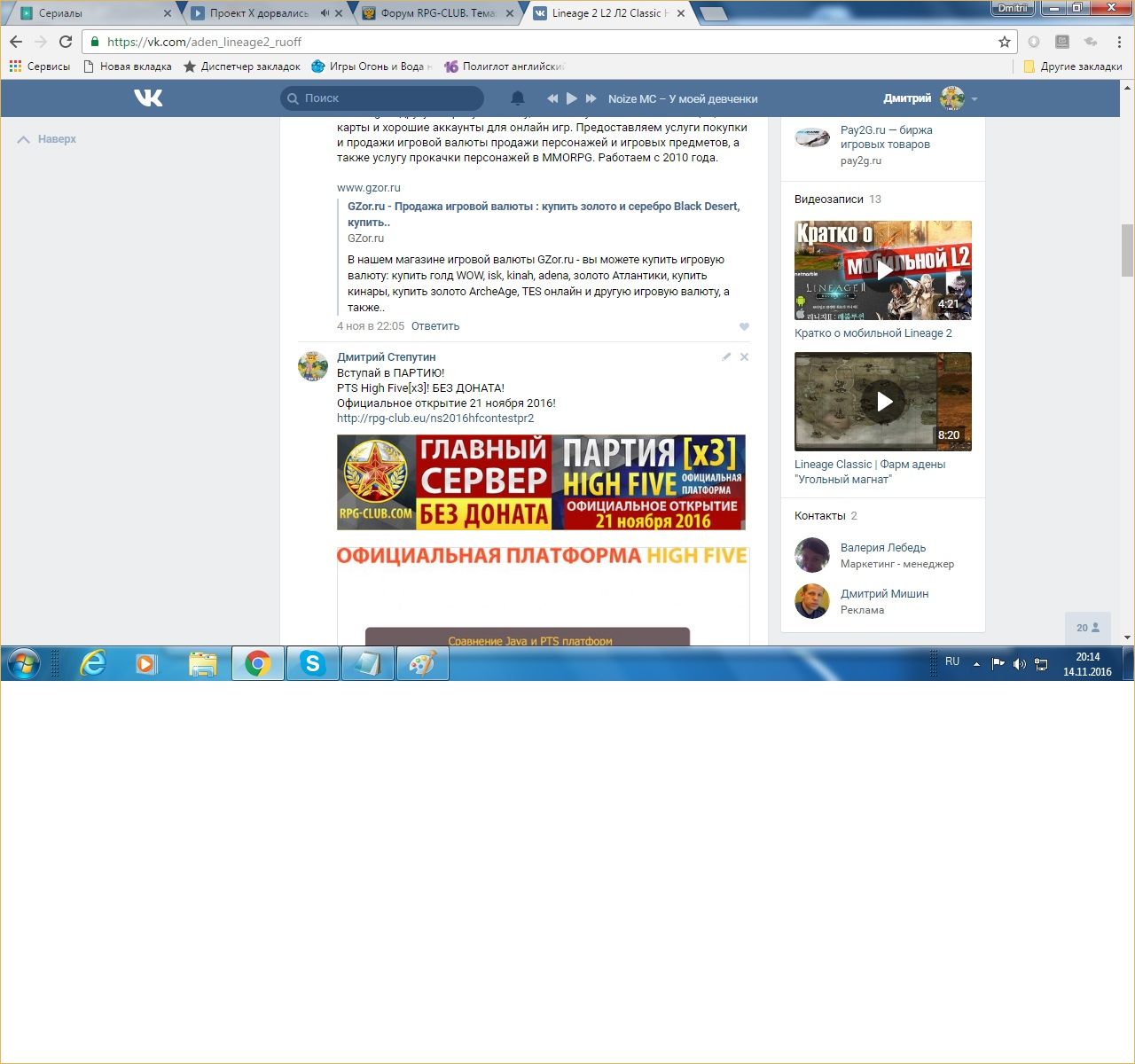Edit Дмитрий Степутин's comment with pencil icon
The height and width of the screenshot is (1064, 1135).
coord(726,356)
